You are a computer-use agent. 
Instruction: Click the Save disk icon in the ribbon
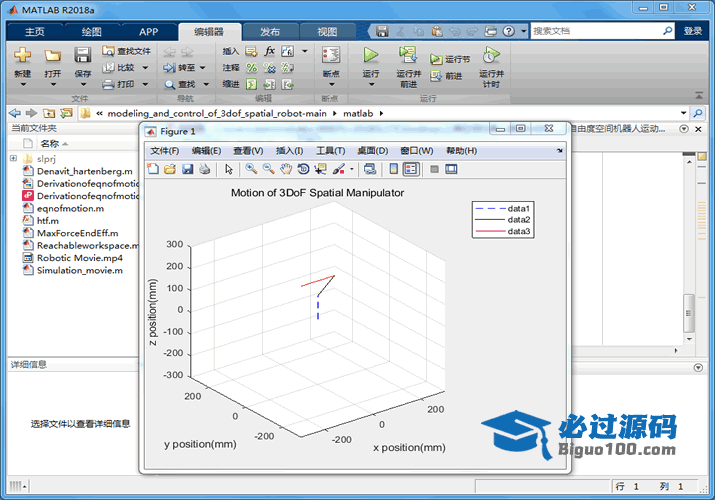(x=83, y=55)
